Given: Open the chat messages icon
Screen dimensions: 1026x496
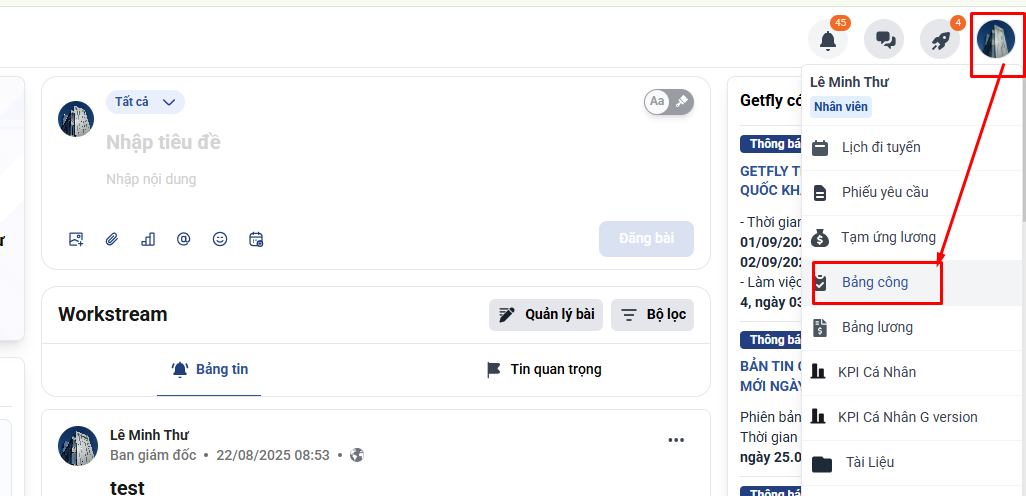Looking at the screenshot, I should [x=884, y=40].
